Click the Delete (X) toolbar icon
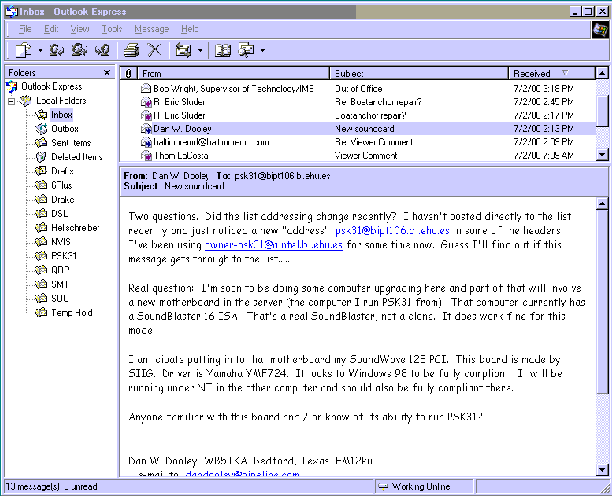This screenshot has width=612, height=496. [x=154, y=50]
